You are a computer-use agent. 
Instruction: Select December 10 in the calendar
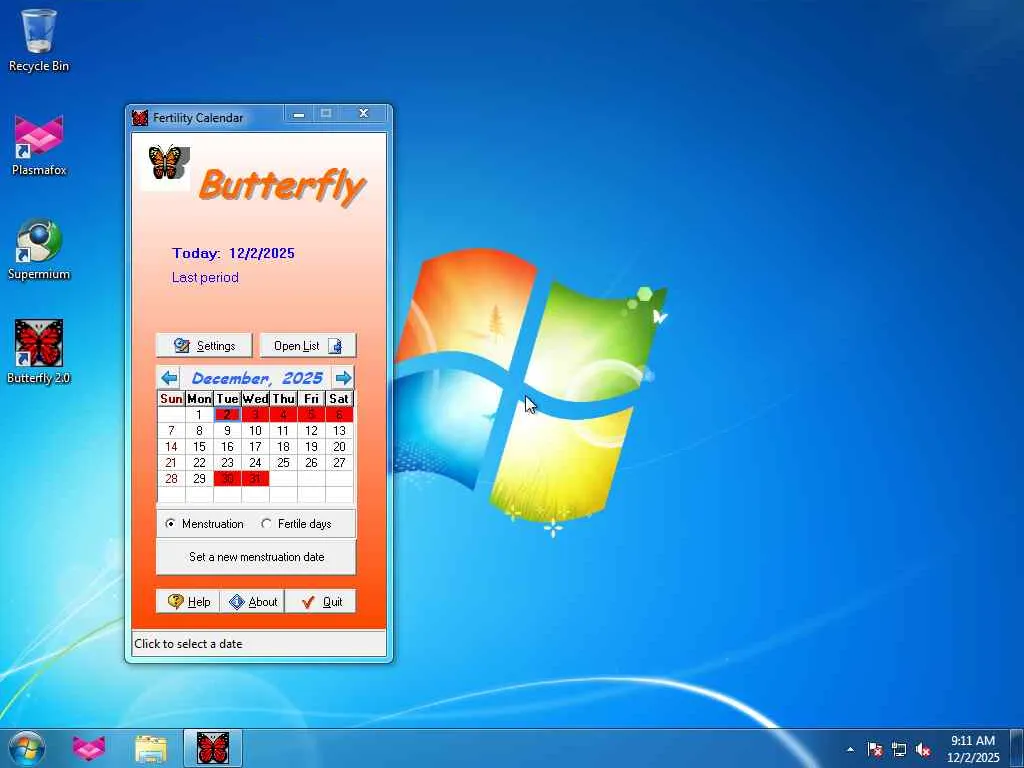click(x=255, y=430)
